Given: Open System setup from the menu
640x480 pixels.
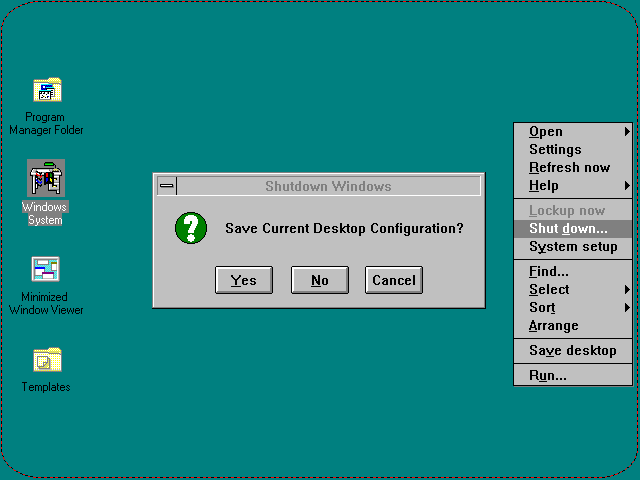Looking at the screenshot, I should pos(573,247).
